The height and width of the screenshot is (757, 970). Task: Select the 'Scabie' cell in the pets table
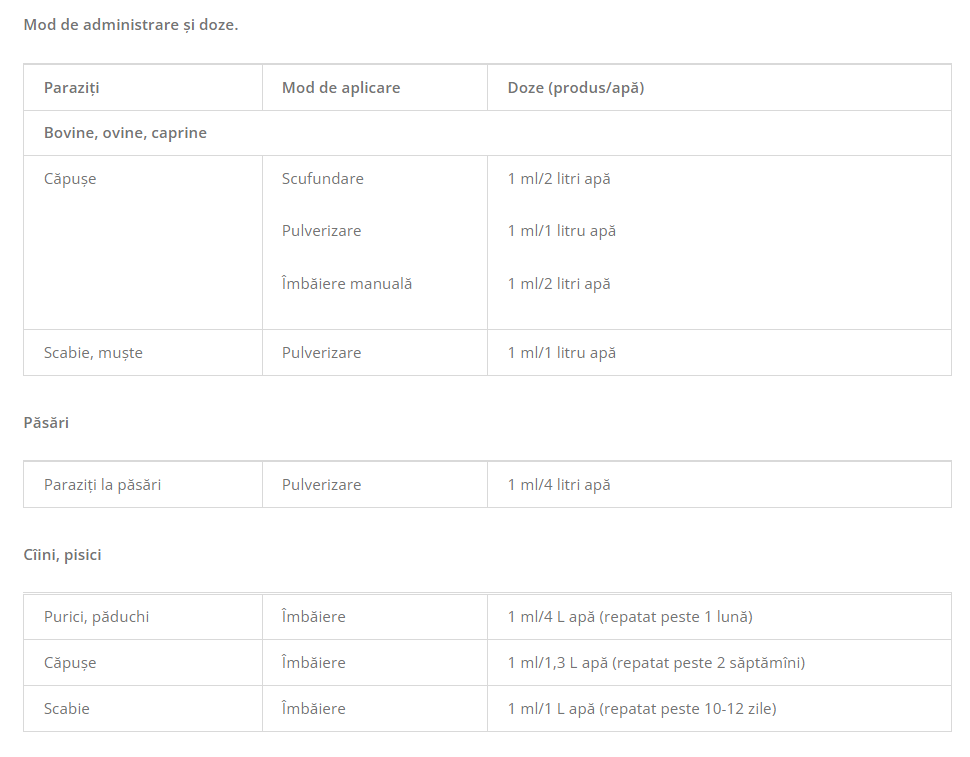[x=67, y=709]
